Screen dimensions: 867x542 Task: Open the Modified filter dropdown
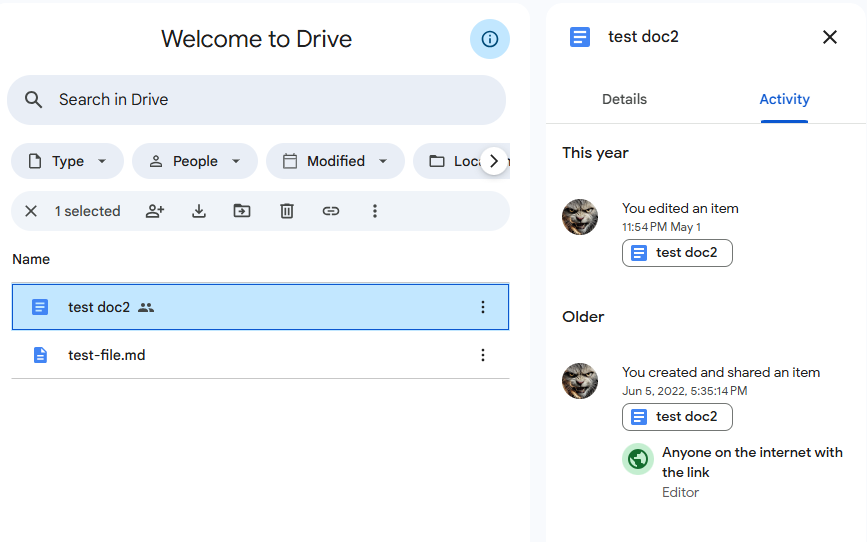pyautogui.click(x=335, y=161)
